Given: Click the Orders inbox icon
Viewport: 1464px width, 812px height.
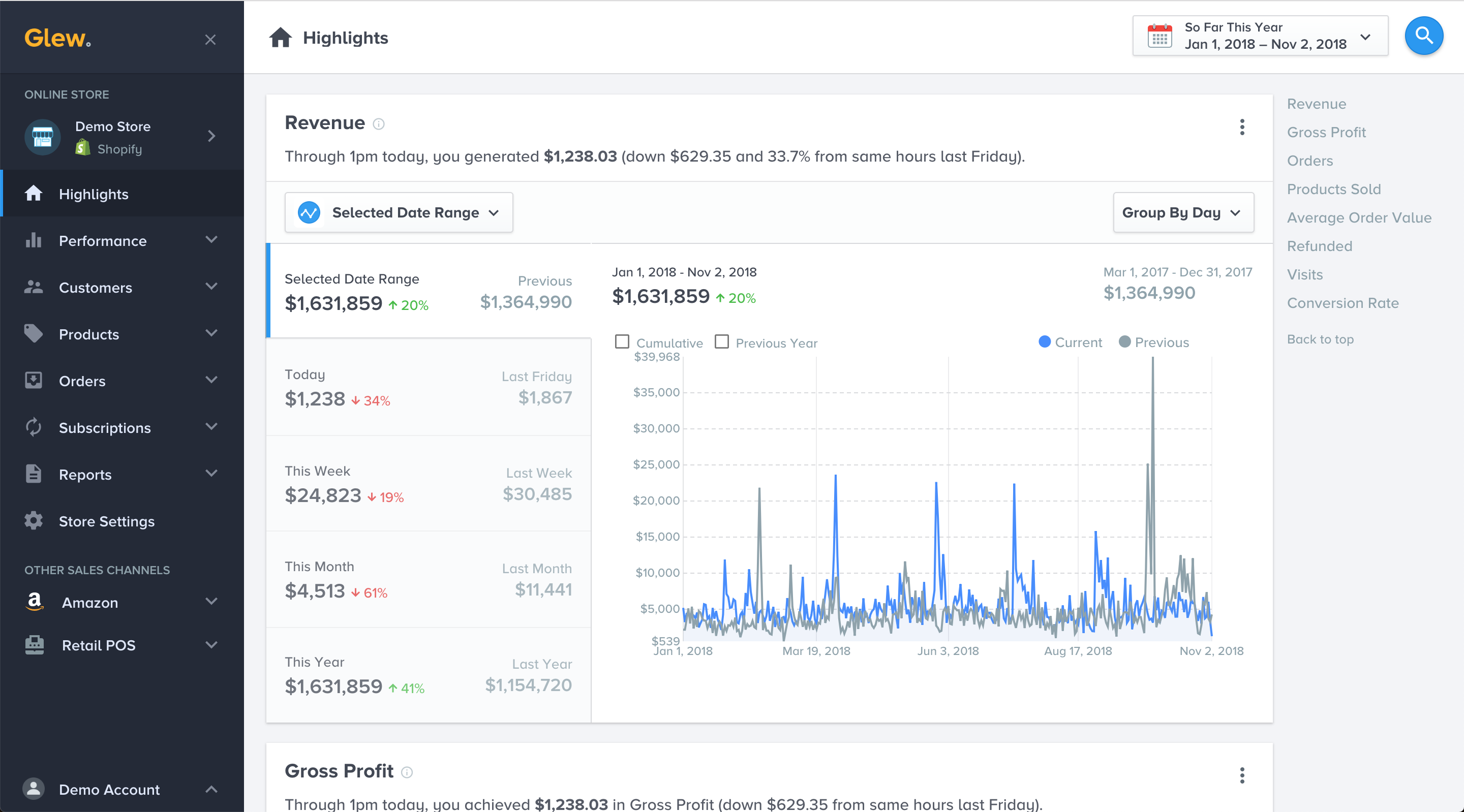Looking at the screenshot, I should coord(34,380).
